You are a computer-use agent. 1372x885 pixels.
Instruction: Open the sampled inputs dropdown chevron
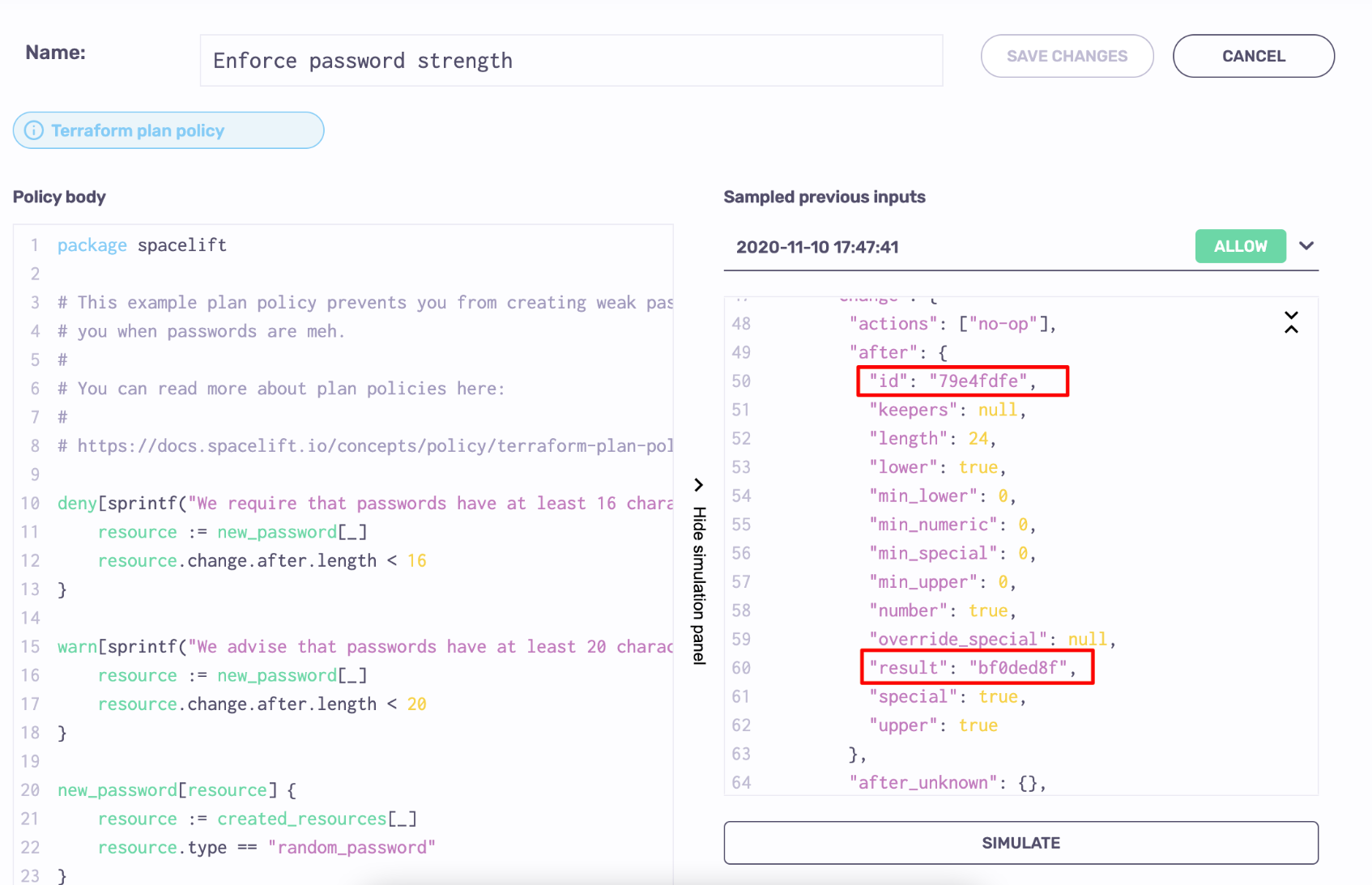click(x=1306, y=246)
